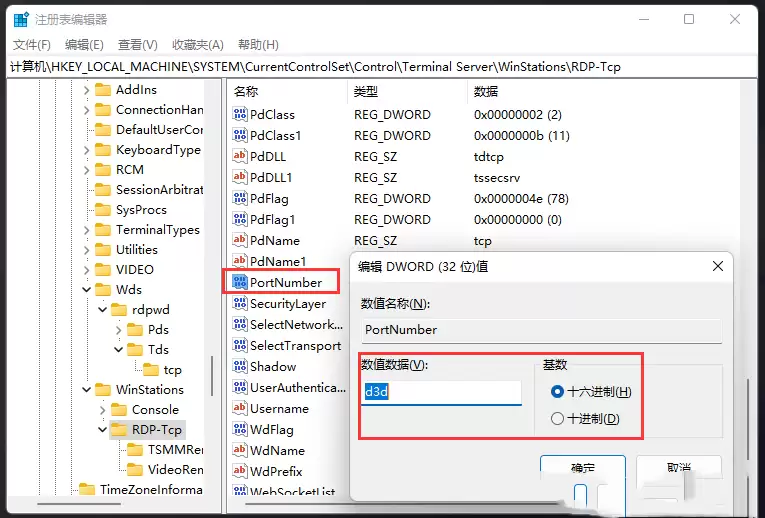Click the 取消 button in dialog

pyautogui.click(x=678, y=468)
